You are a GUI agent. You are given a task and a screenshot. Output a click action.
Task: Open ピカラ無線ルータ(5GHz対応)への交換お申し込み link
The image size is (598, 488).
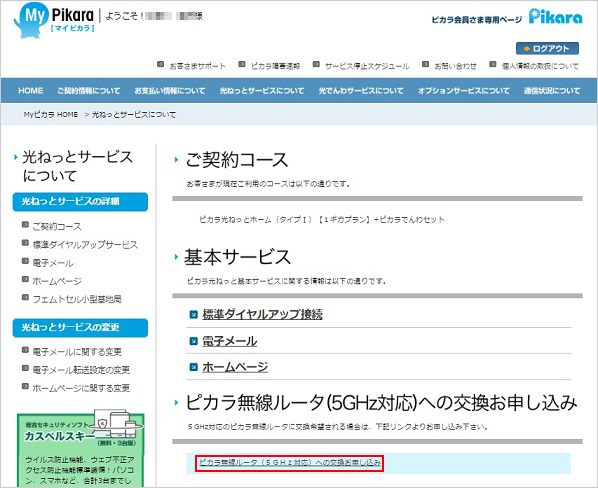290,463
